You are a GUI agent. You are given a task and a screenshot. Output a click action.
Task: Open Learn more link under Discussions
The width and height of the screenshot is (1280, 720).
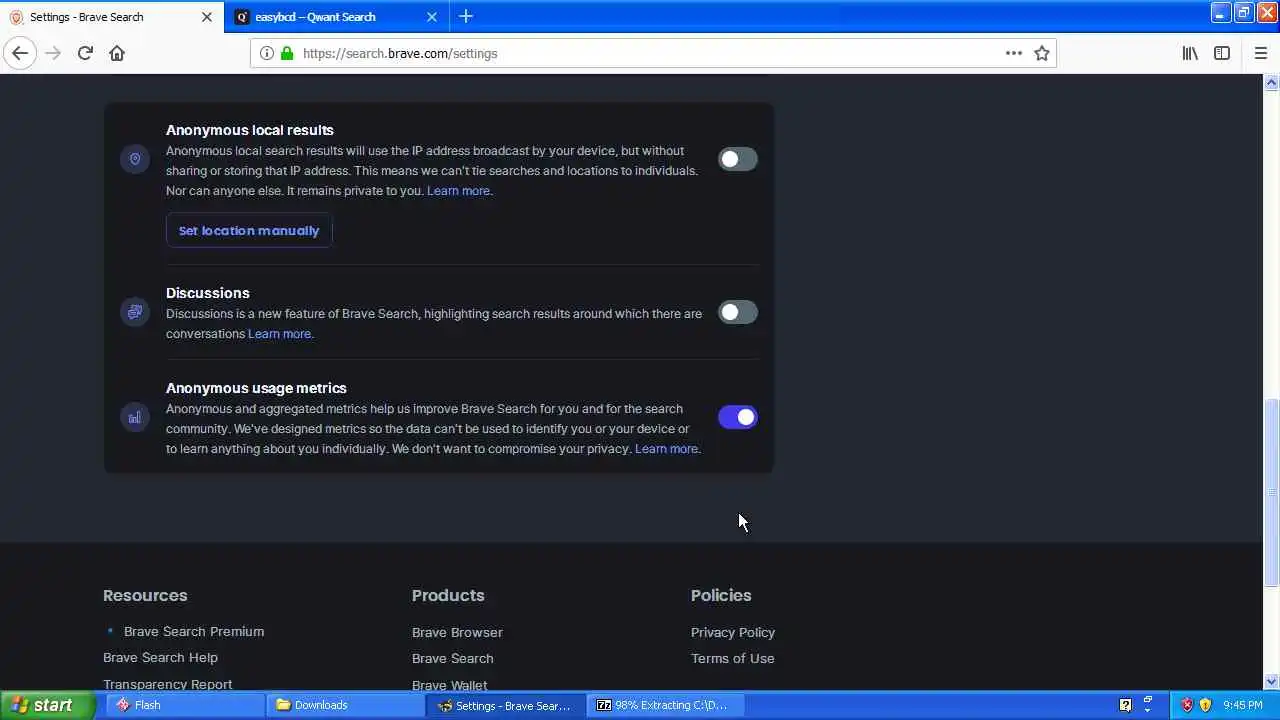tap(280, 334)
